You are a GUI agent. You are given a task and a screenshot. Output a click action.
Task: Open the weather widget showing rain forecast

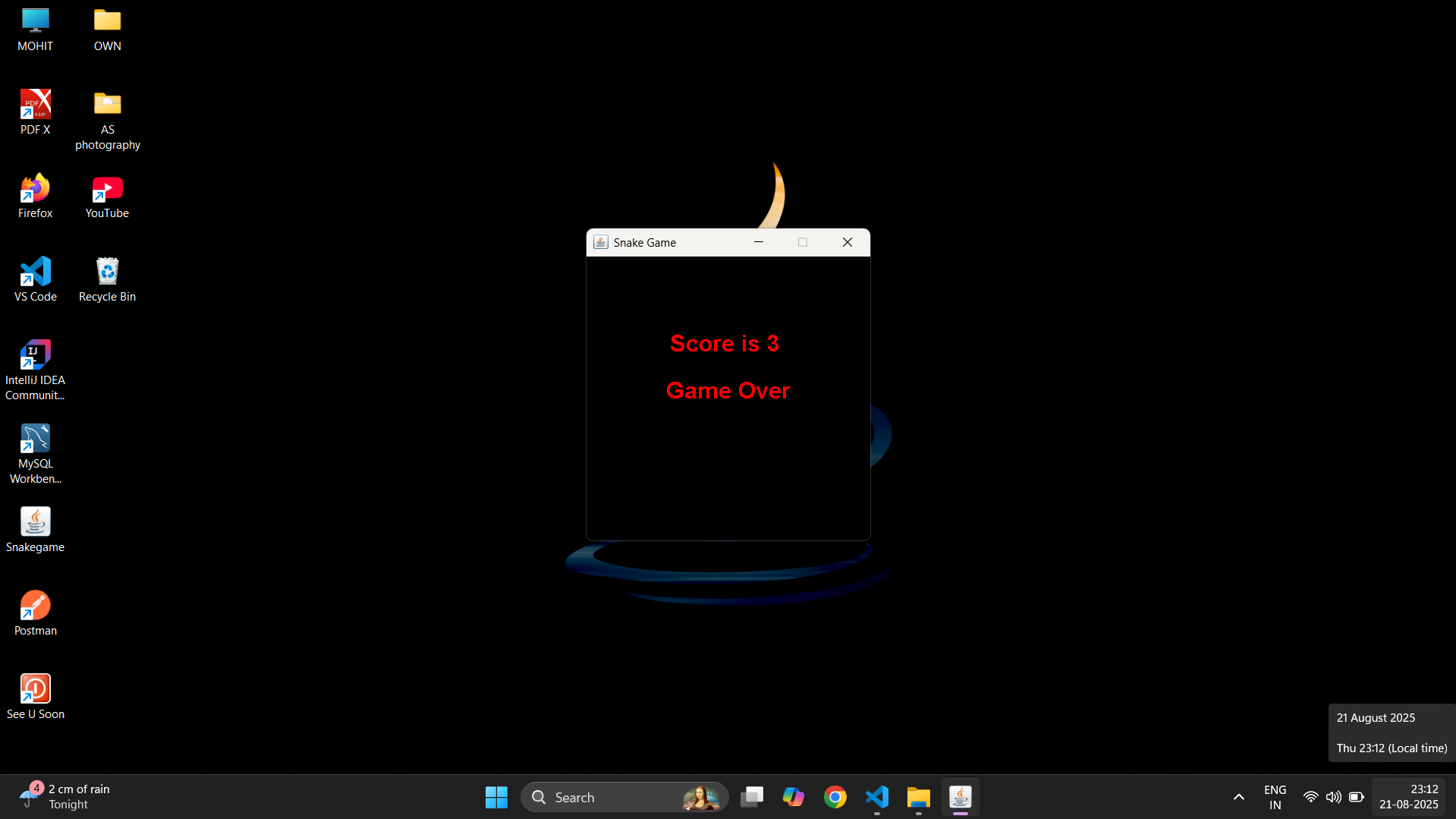tap(64, 797)
